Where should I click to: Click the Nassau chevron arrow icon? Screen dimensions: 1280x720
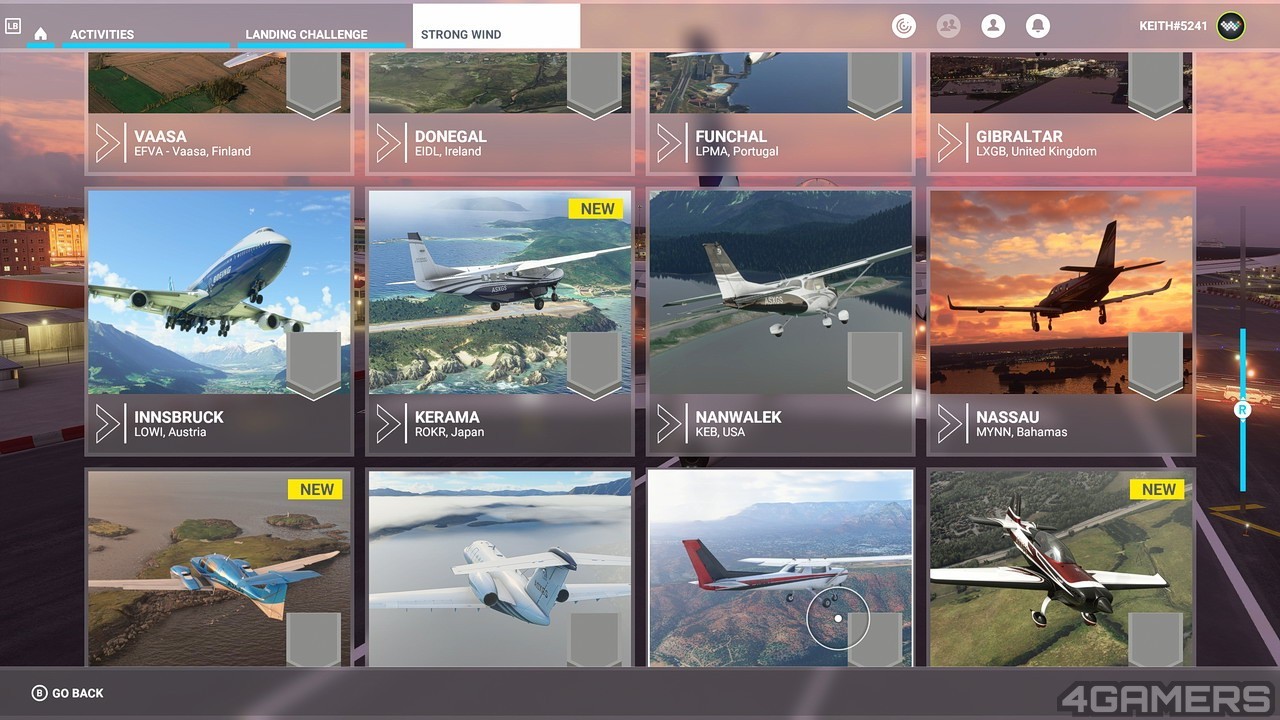[x=949, y=424]
